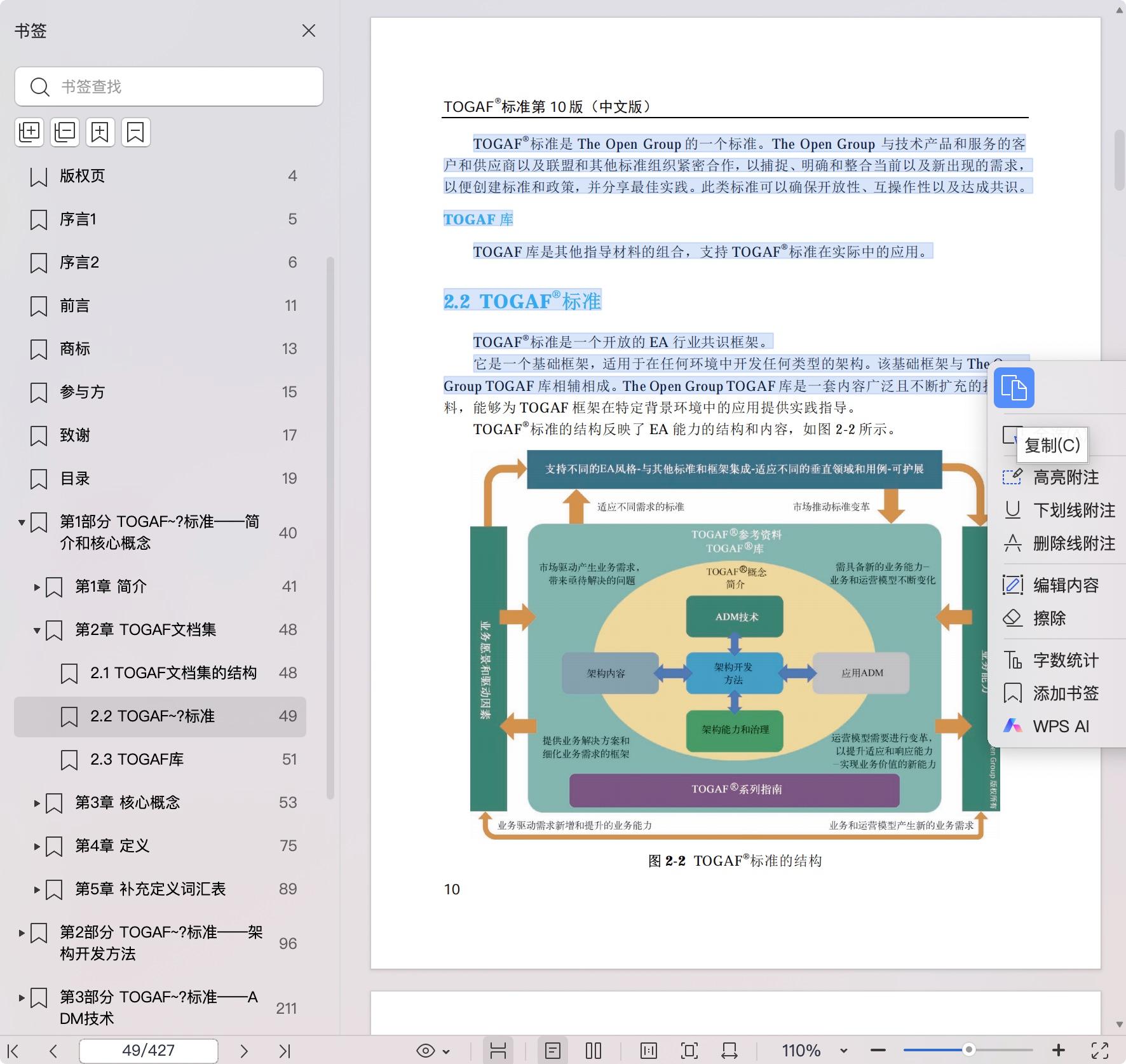Click the add bookmark icon in sidebar
The image size is (1126, 1064).
point(100,132)
